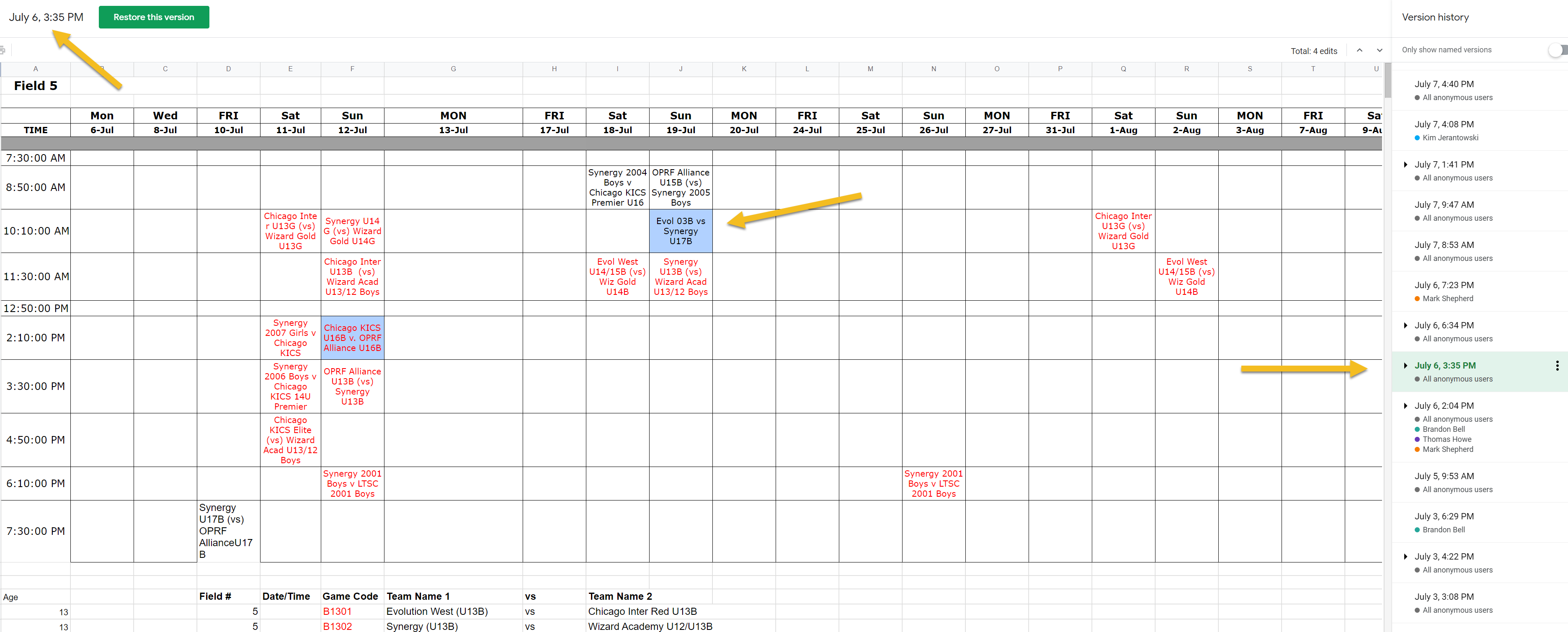
Task: Click the 19-Jul date header cell
Action: tap(681, 130)
